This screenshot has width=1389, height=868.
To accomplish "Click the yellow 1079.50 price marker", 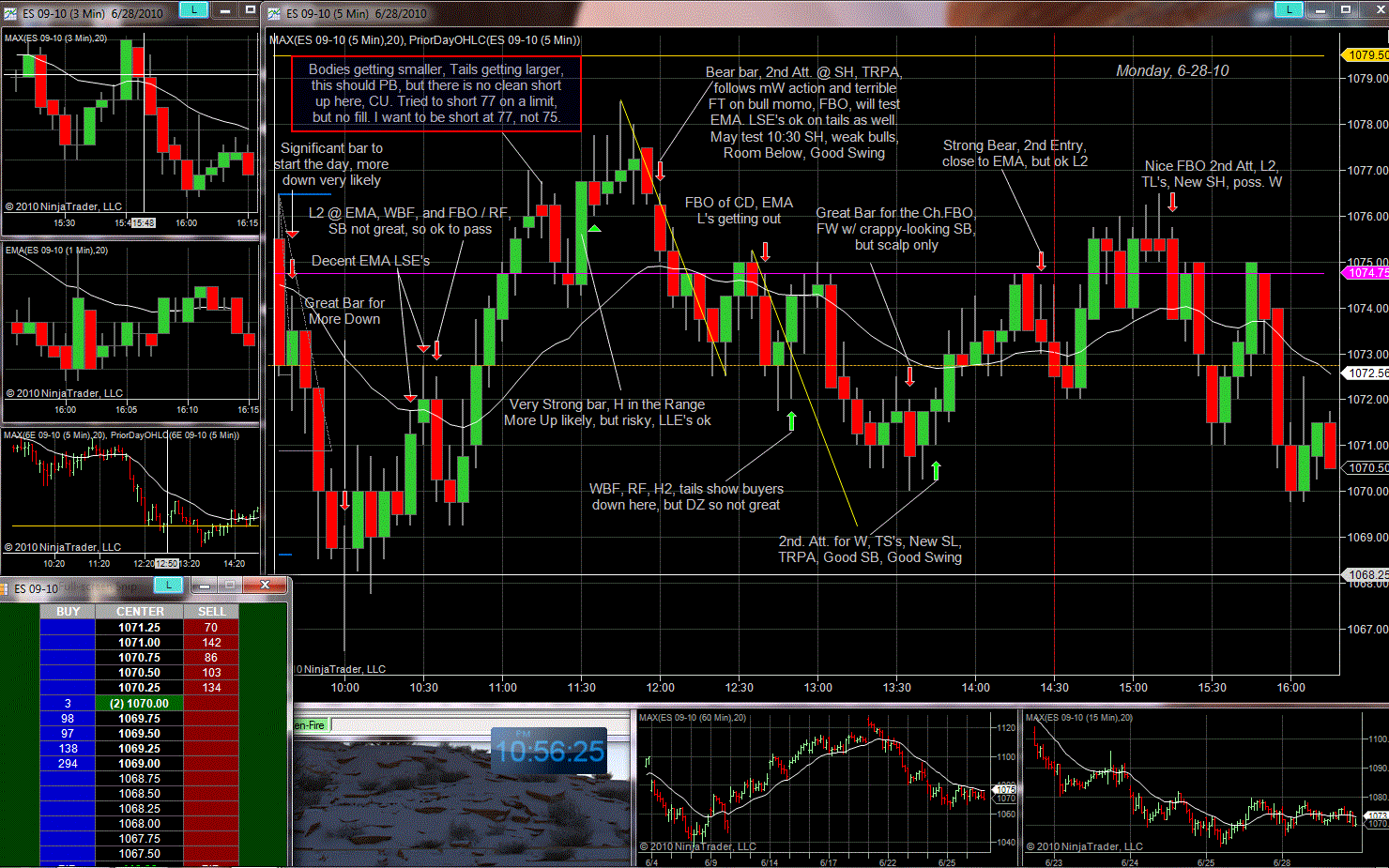I will pyautogui.click(x=1366, y=55).
